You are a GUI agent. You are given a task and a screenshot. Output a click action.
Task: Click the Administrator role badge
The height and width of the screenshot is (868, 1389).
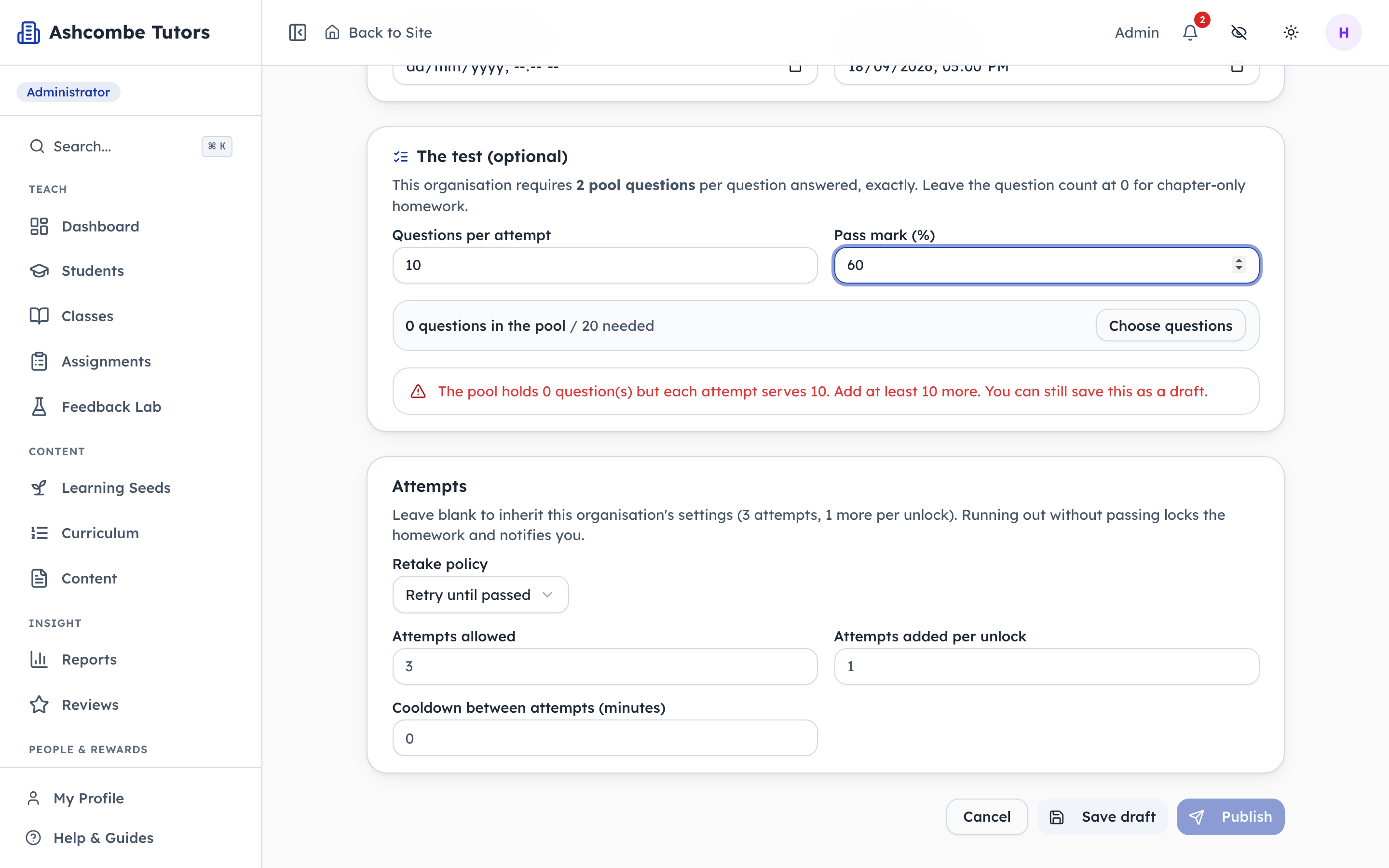68,93
